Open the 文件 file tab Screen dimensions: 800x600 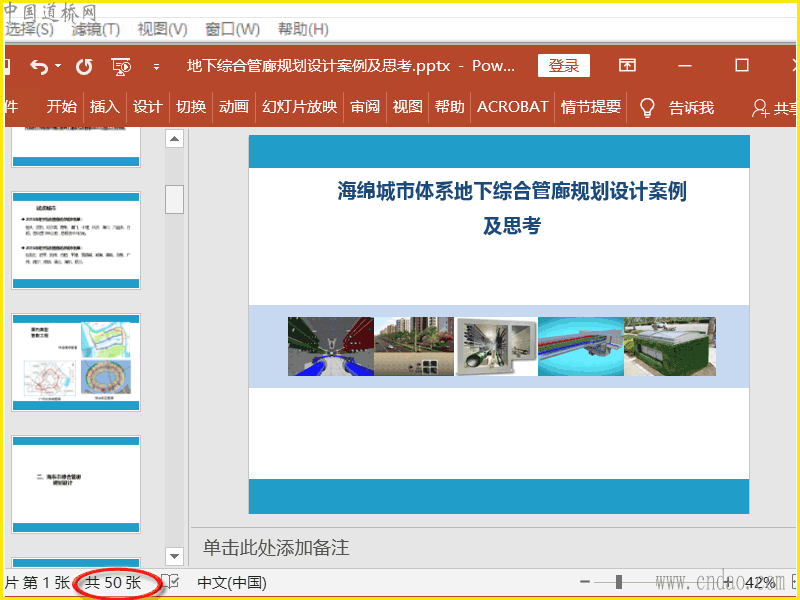point(11,107)
